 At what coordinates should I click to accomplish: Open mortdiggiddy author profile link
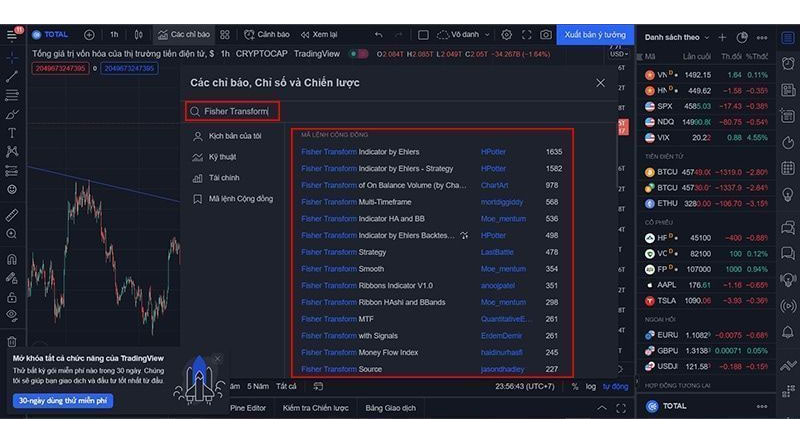(502, 202)
